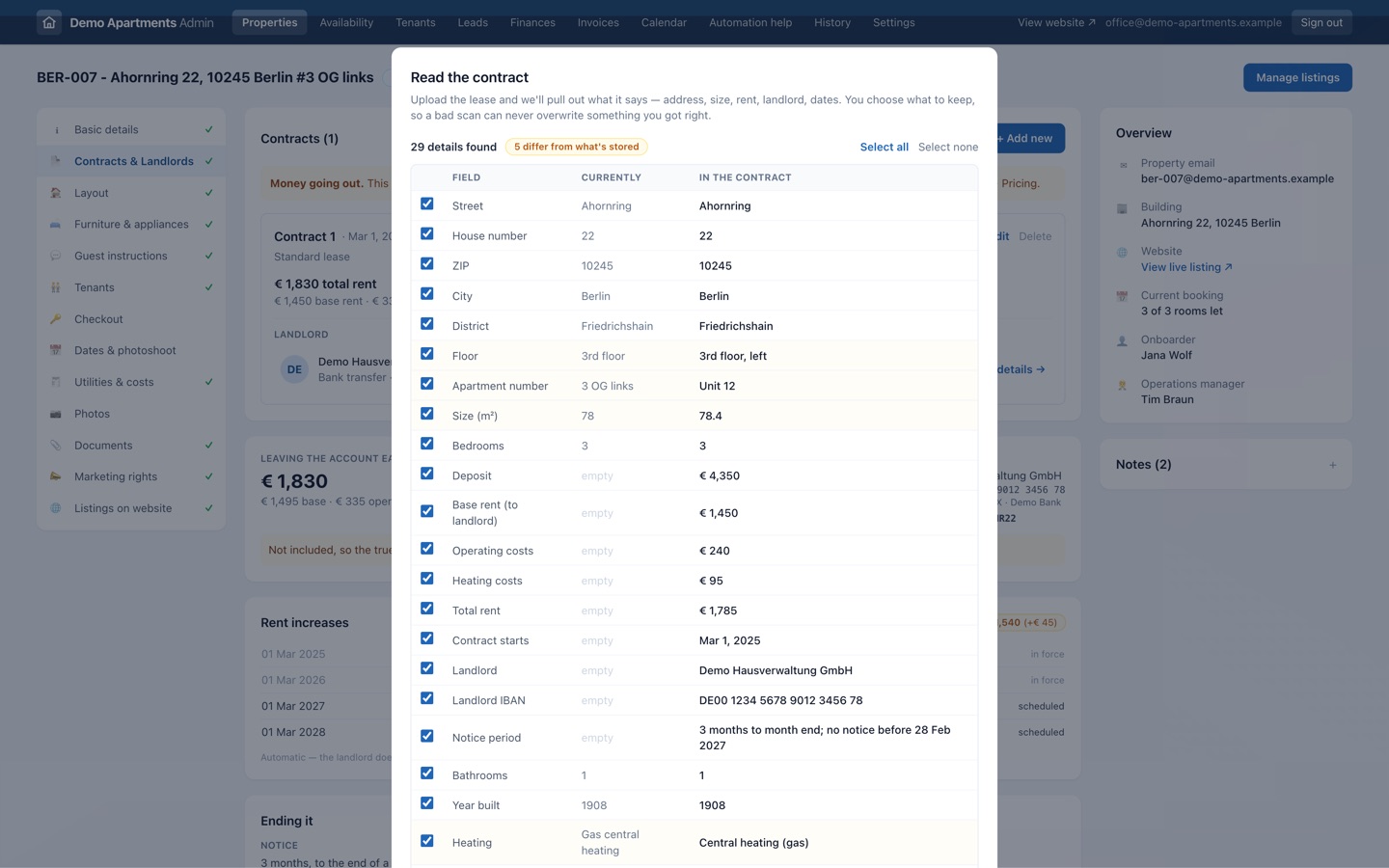Uncheck the Apartment number checkbox
Screen dimensions: 1389x868
click(x=427, y=384)
